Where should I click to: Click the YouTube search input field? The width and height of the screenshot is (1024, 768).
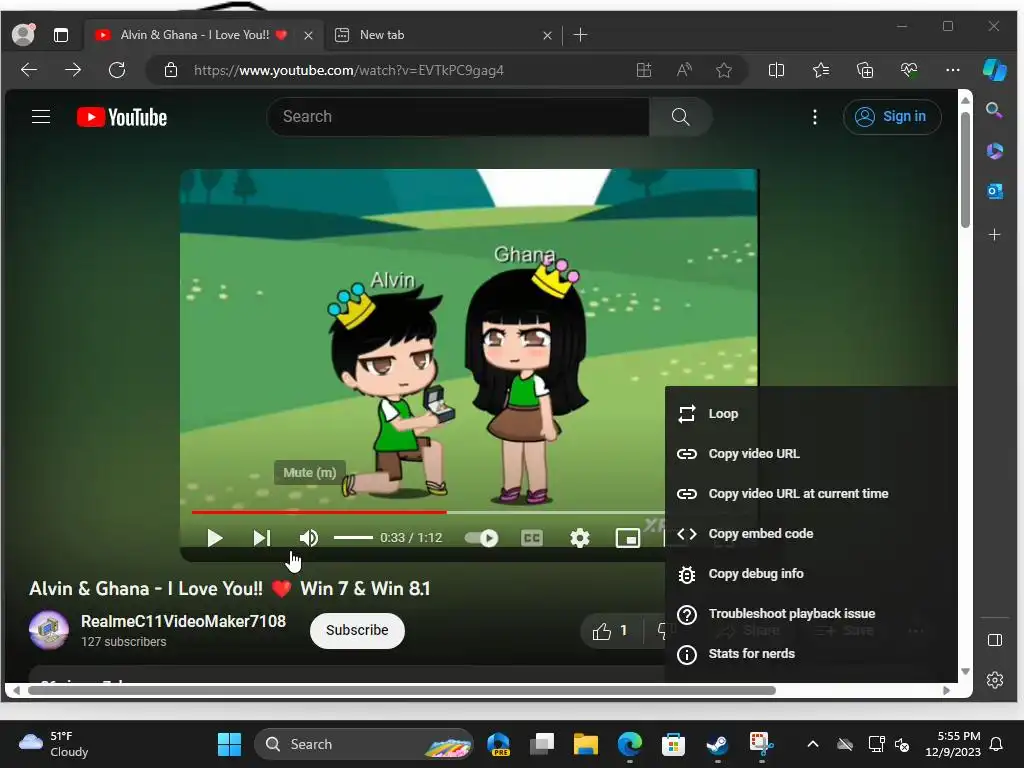458,117
